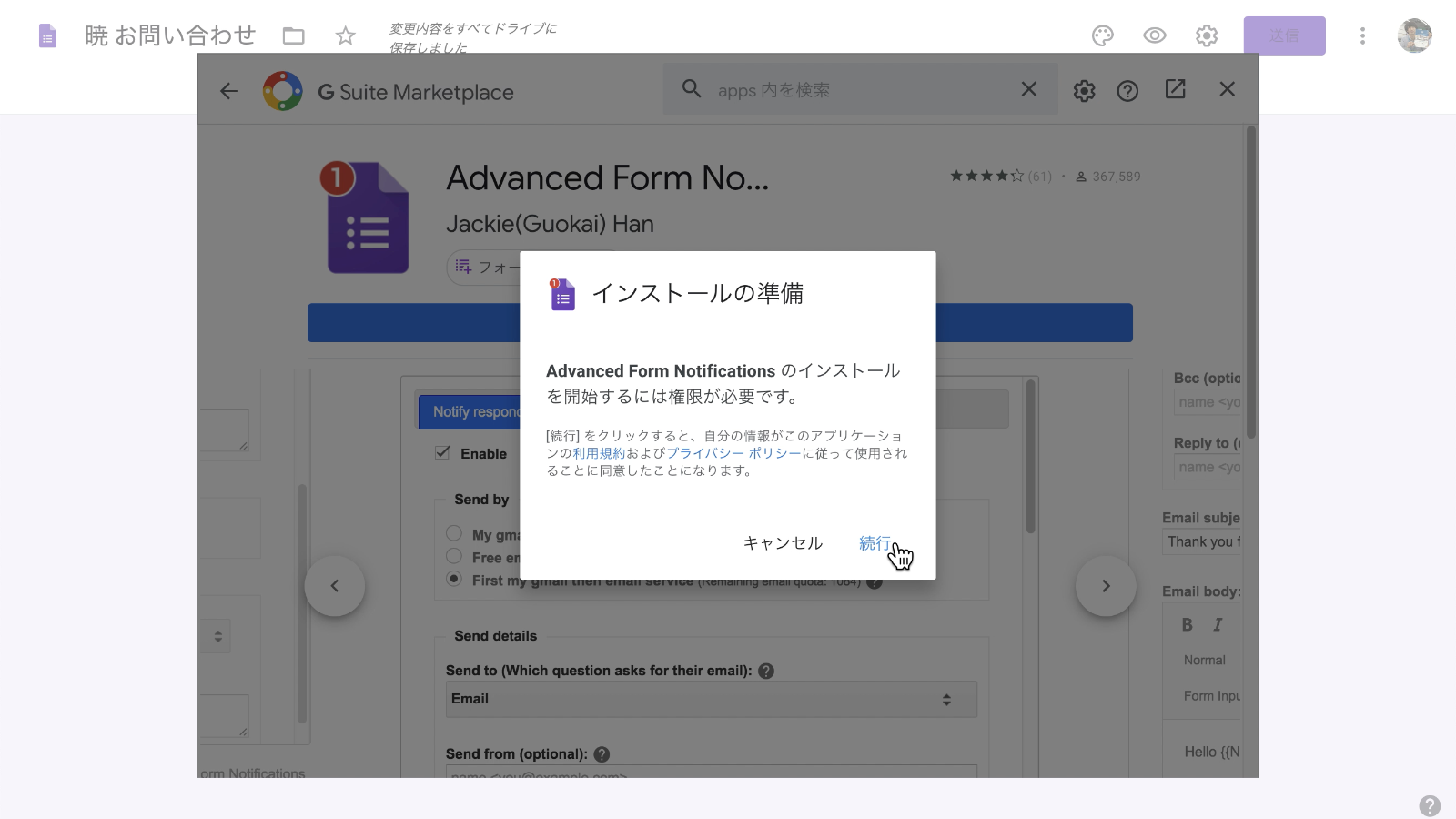Open marketplace help question icon
1456x819 pixels.
pos(1127,91)
